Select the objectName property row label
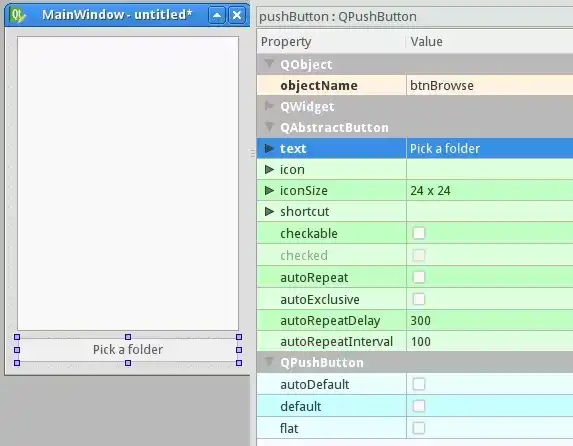This screenshot has height=446, width=573. coord(319,86)
